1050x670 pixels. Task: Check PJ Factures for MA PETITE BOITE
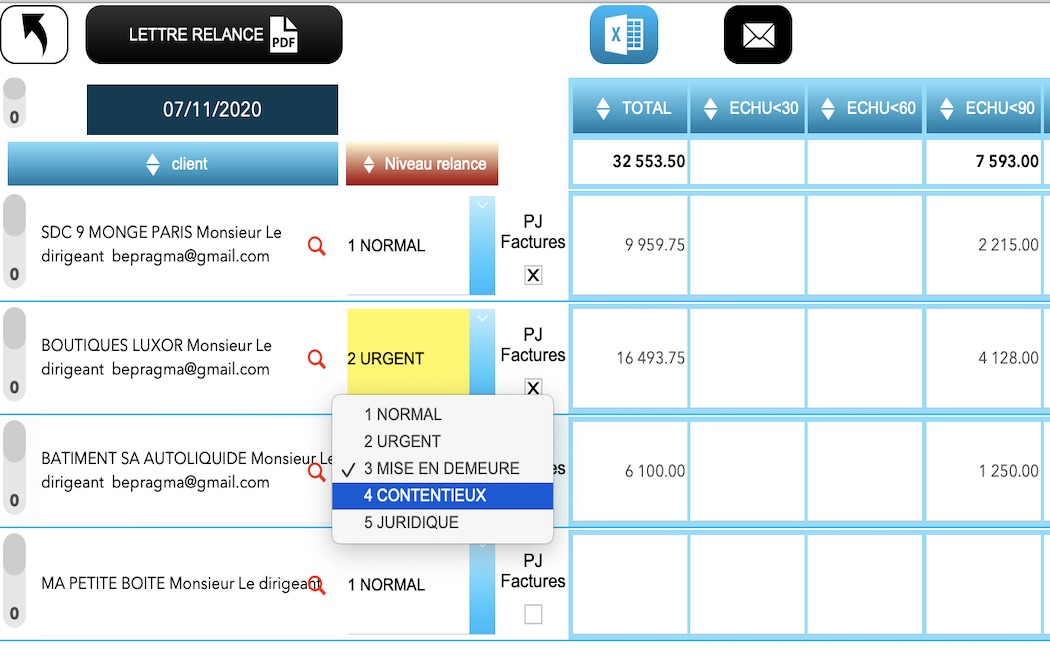tap(533, 614)
